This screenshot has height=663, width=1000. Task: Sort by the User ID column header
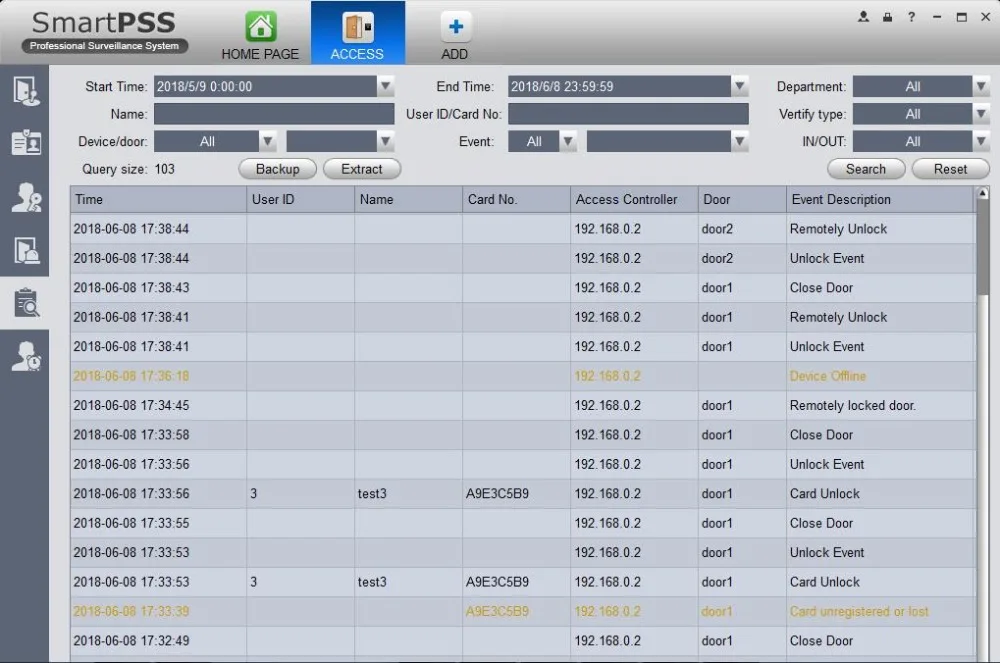tap(300, 200)
